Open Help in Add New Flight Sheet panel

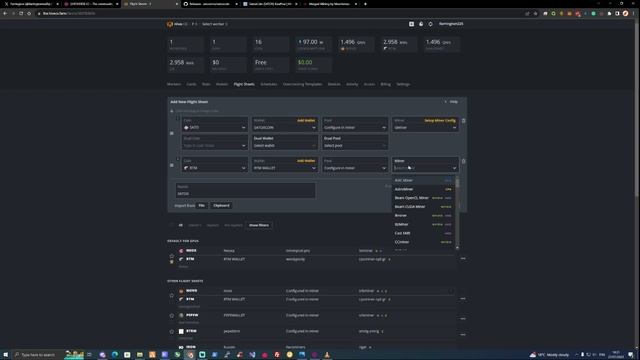(x=453, y=102)
